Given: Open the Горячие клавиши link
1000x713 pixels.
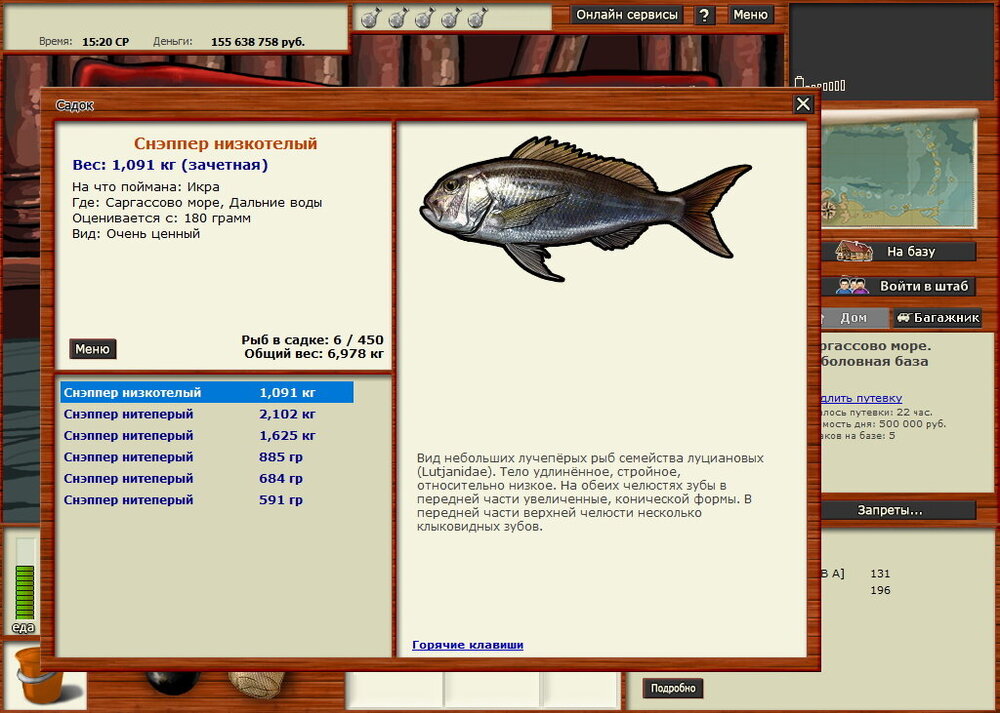Looking at the screenshot, I should tap(467, 645).
